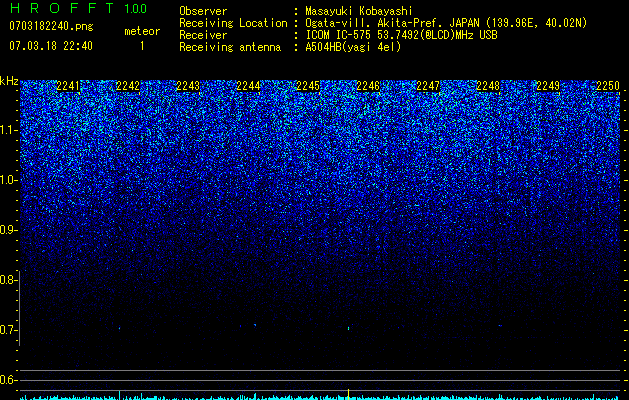The height and width of the screenshot is (400, 629).
Task: Click the HROFFT 1.0.0 title text
Action: click(78, 8)
